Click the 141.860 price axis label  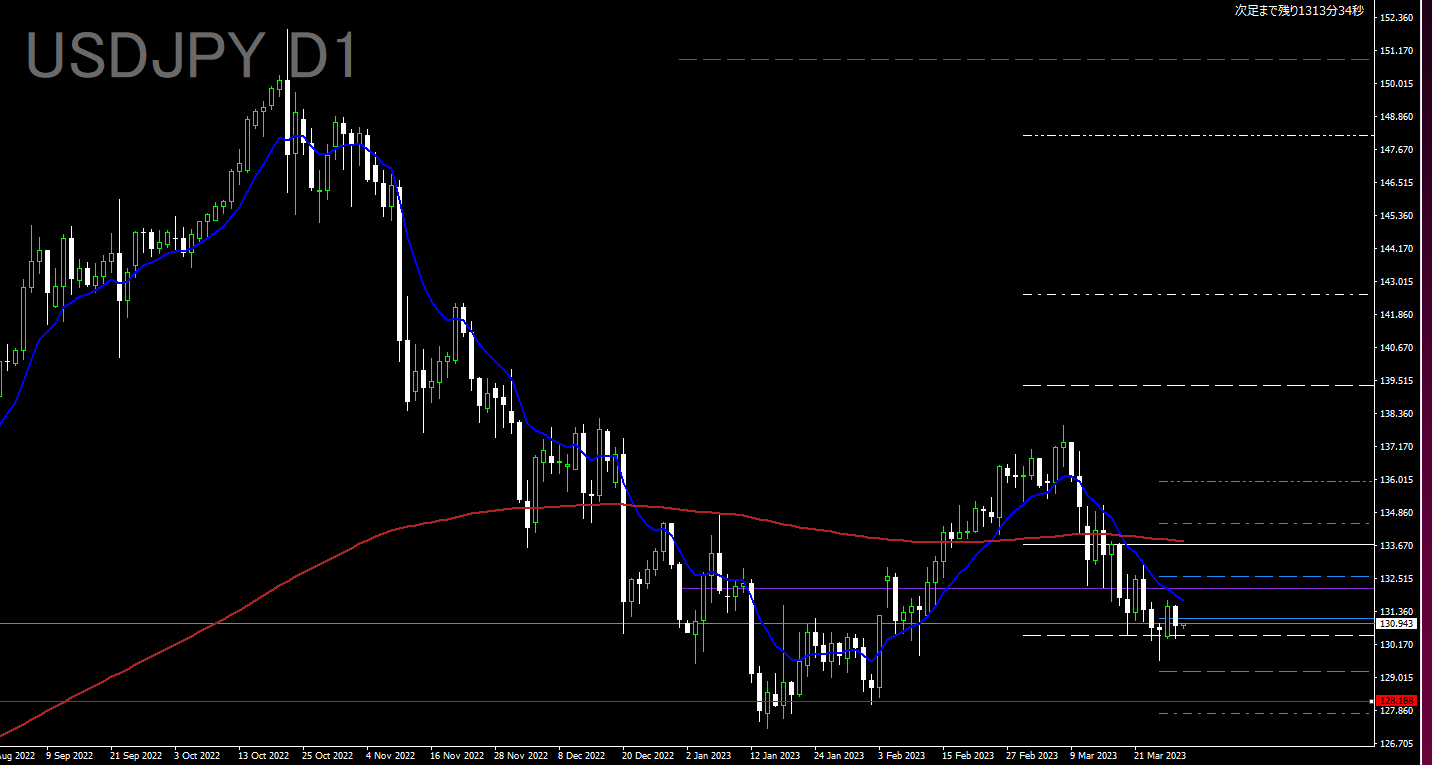coord(1396,315)
